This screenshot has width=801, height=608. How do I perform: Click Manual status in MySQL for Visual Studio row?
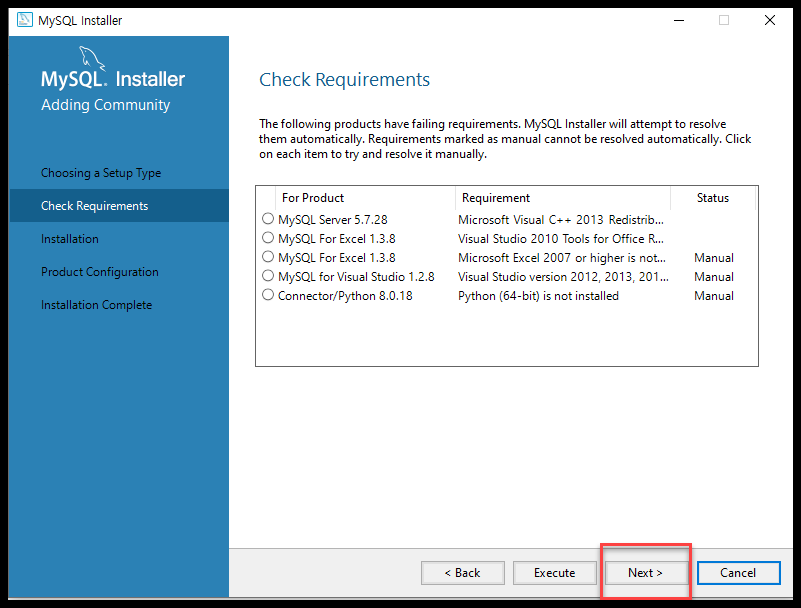pyautogui.click(x=714, y=277)
